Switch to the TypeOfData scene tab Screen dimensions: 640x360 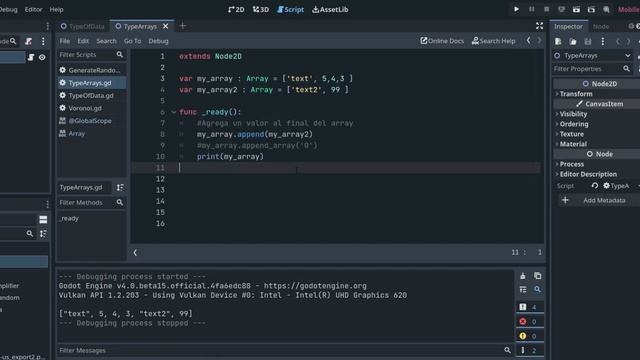pos(83,27)
